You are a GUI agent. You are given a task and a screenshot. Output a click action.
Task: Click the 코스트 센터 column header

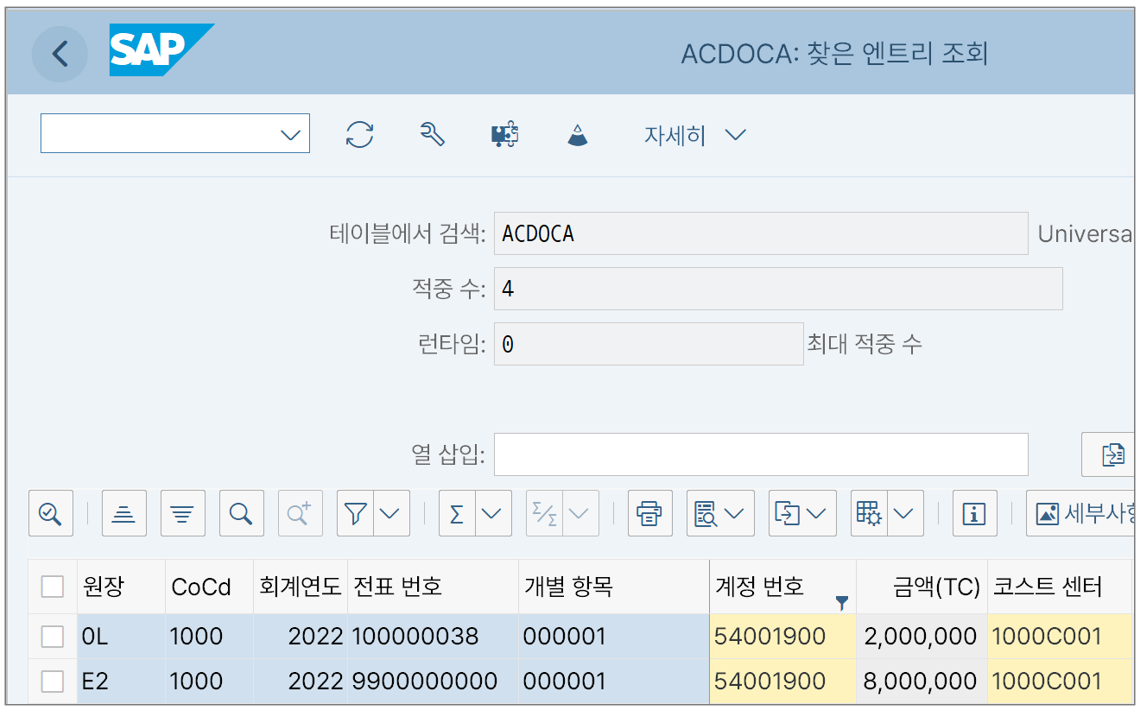(1061, 586)
